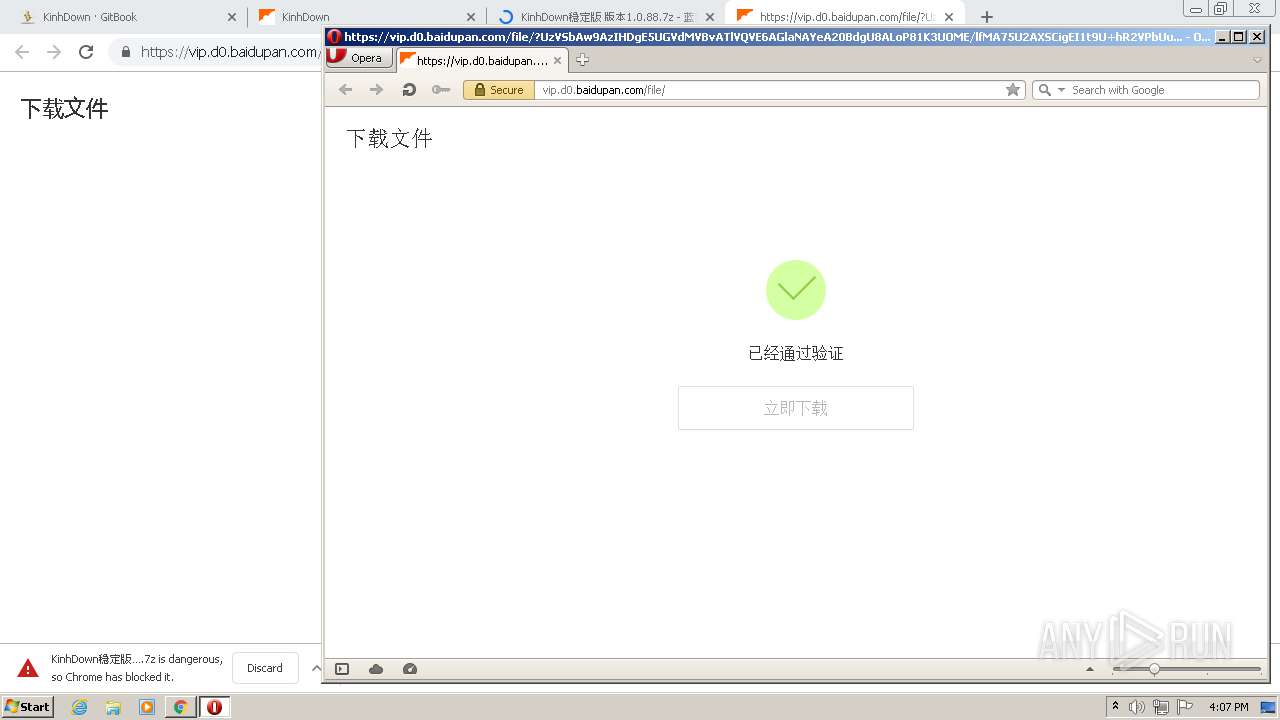Switch to Opera in the taskbar
This screenshot has height=720, width=1280.
point(214,707)
